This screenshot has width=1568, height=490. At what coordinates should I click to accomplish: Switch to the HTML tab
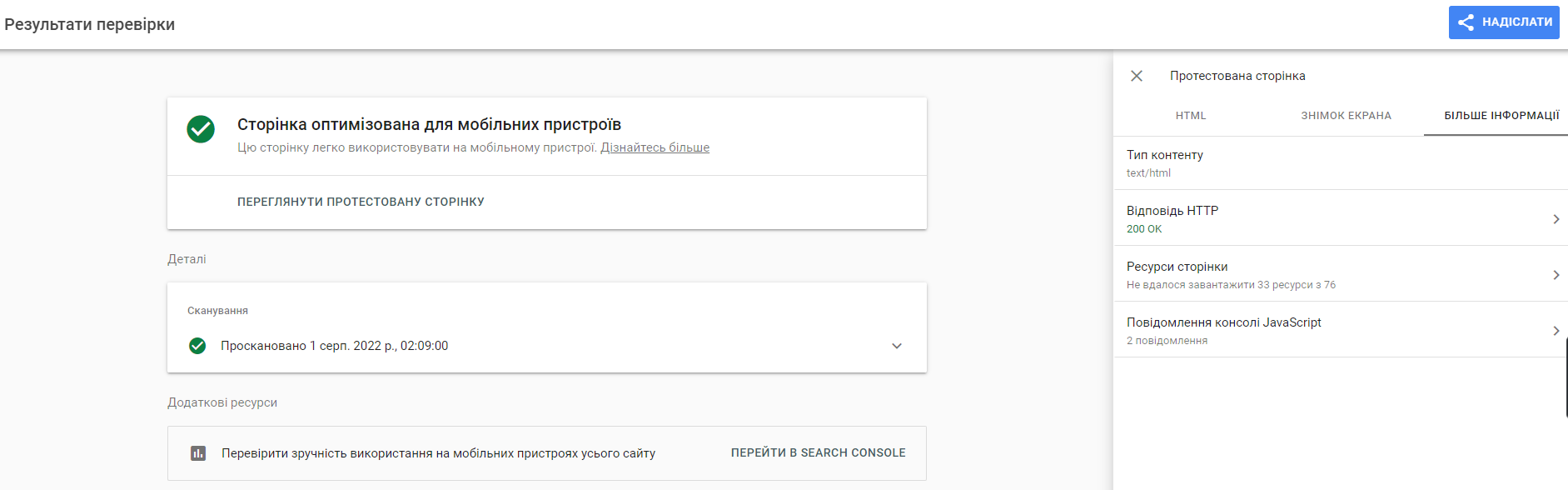[x=1191, y=116]
